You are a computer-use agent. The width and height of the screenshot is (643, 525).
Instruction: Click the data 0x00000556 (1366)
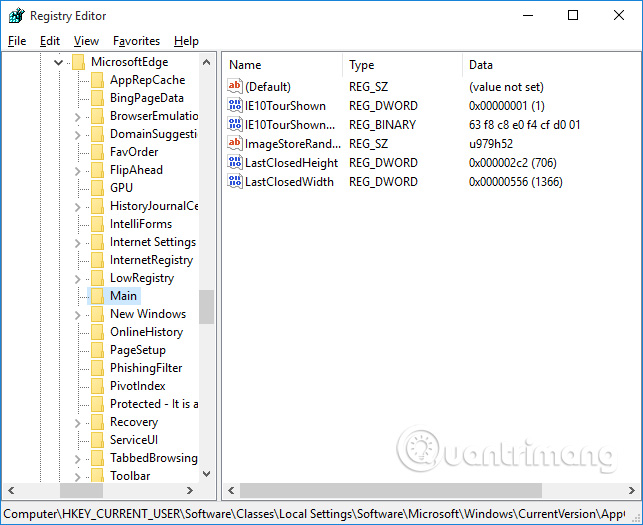(x=515, y=182)
